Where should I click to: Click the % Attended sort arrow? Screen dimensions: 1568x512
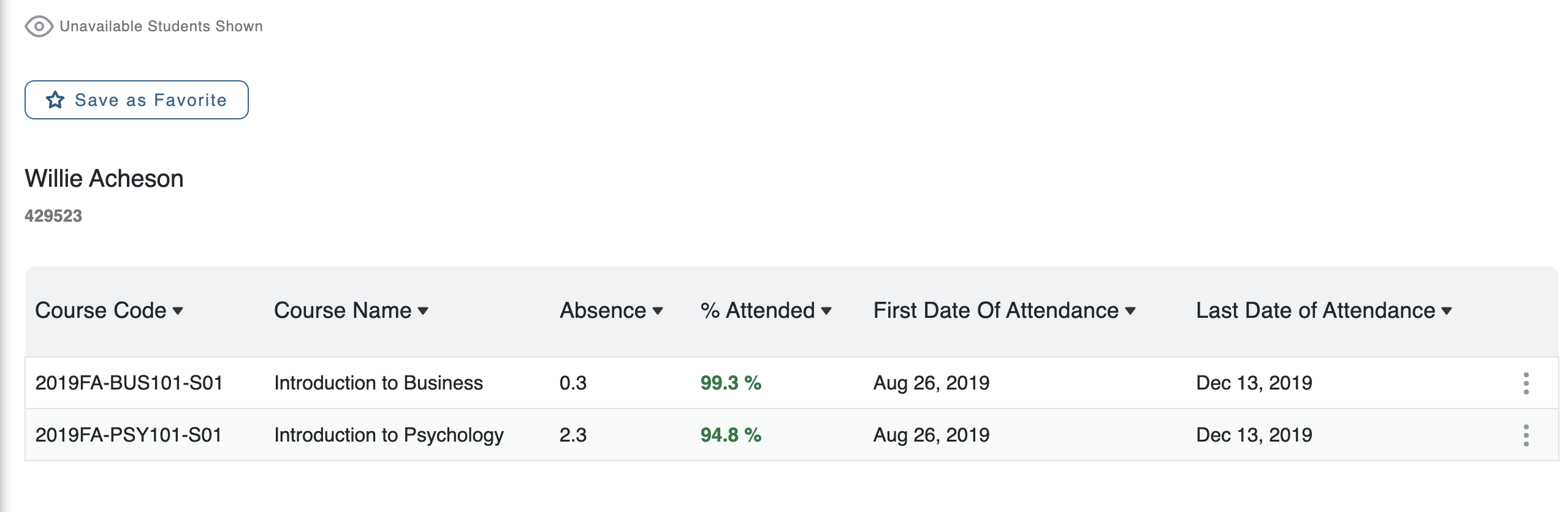coord(826,311)
